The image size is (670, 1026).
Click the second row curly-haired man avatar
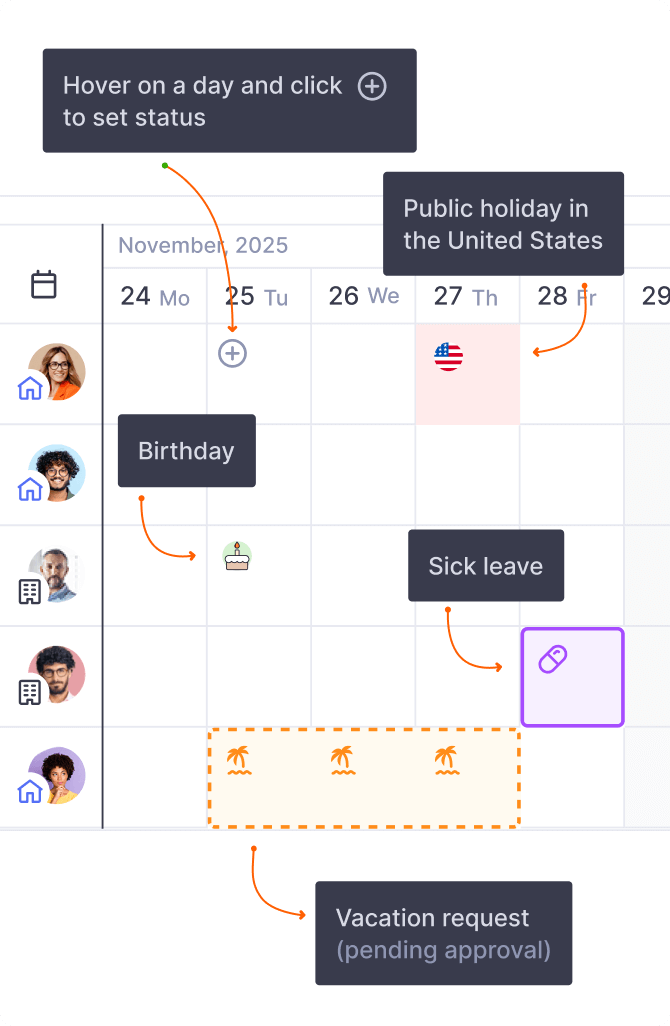(x=59, y=470)
